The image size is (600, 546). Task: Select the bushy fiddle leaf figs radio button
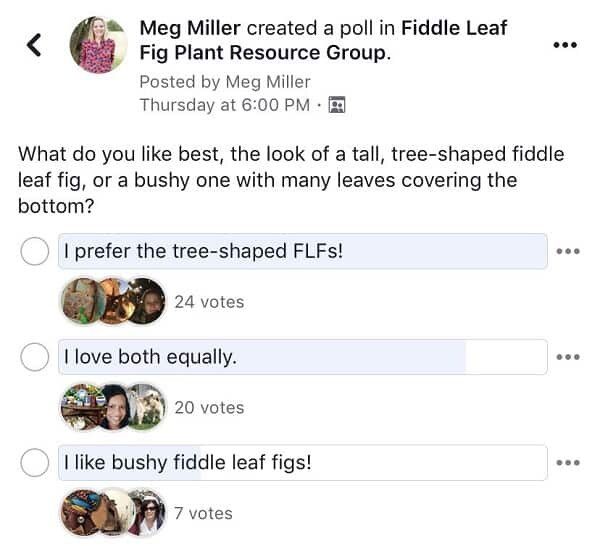point(35,463)
